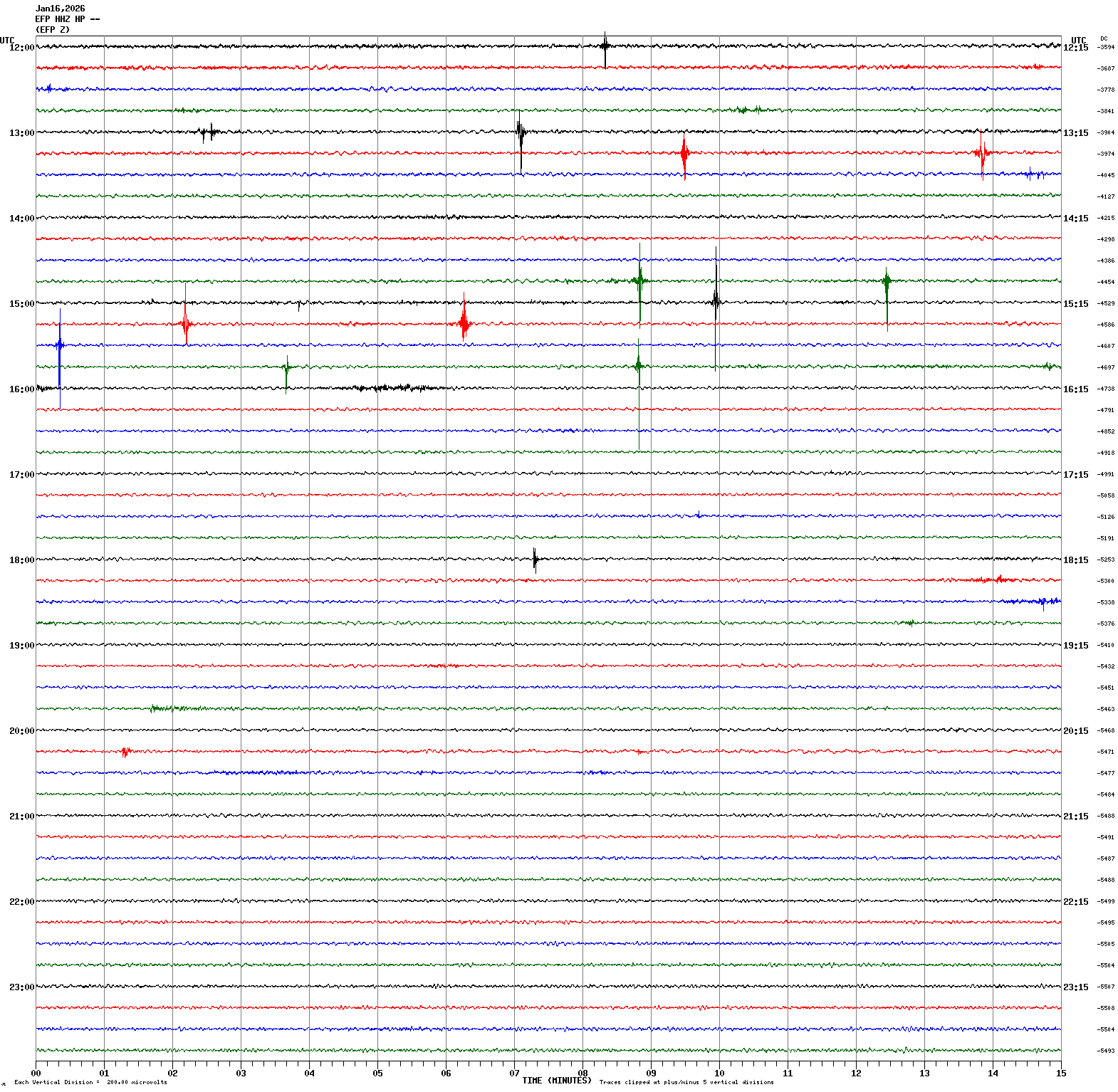Click the 16:00 UTC label on left axis
Image resolution: width=1118 pixels, height=1092 pixels.
(x=21, y=389)
